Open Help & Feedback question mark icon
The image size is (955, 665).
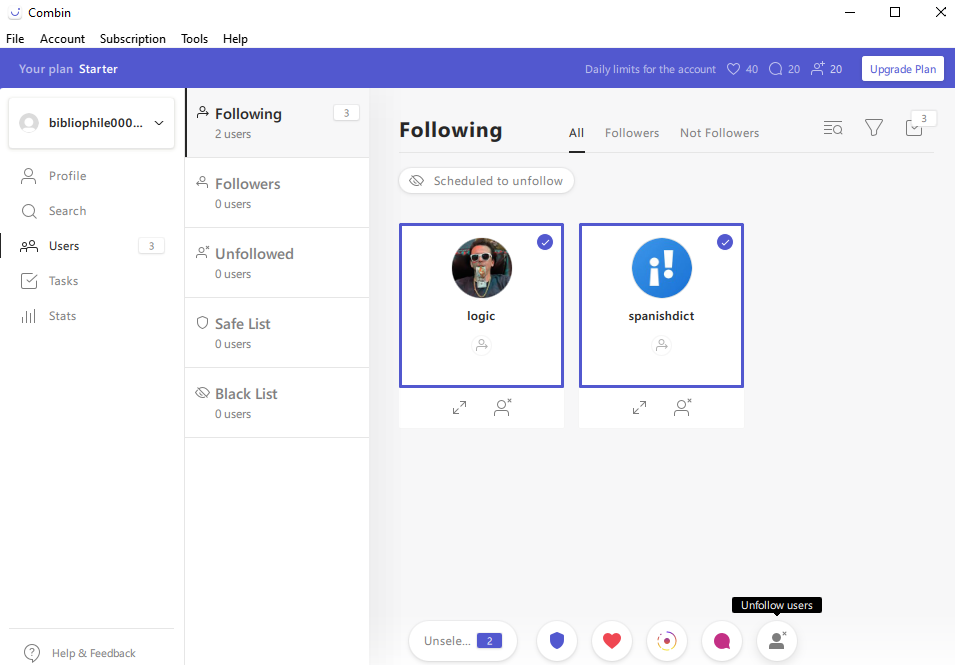[x=32, y=653]
